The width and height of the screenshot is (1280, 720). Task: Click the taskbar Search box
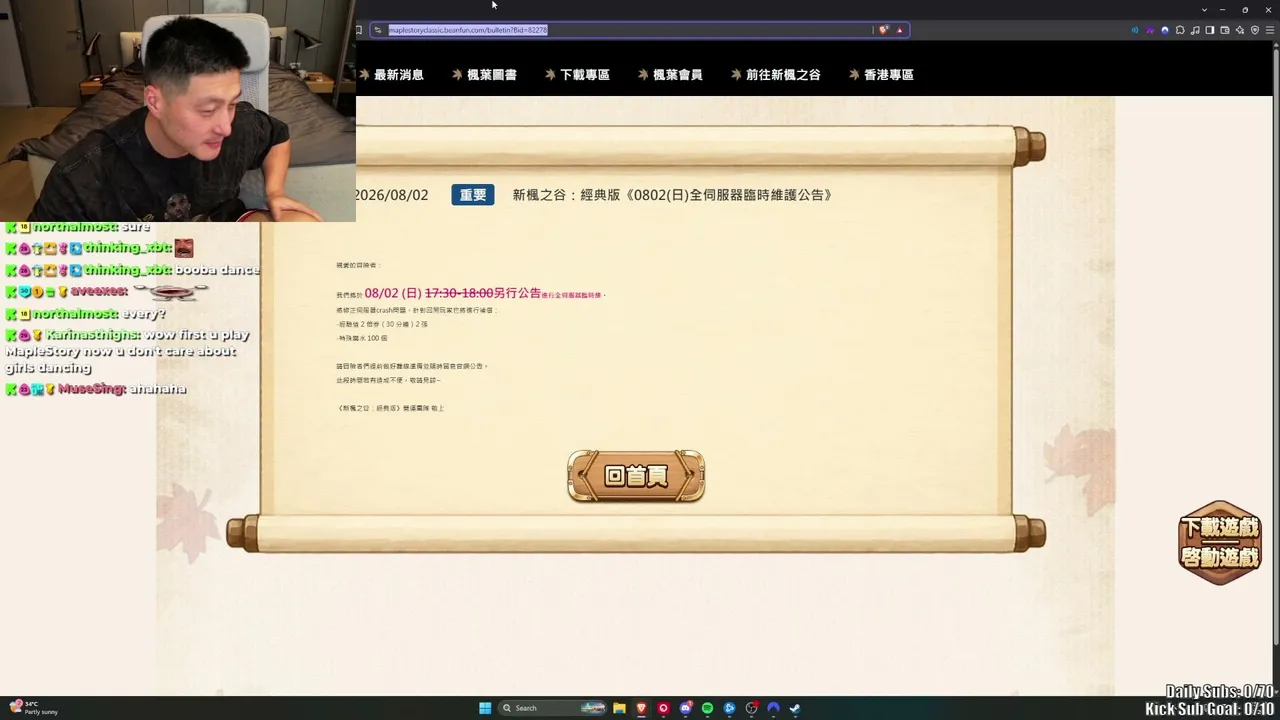coord(553,708)
